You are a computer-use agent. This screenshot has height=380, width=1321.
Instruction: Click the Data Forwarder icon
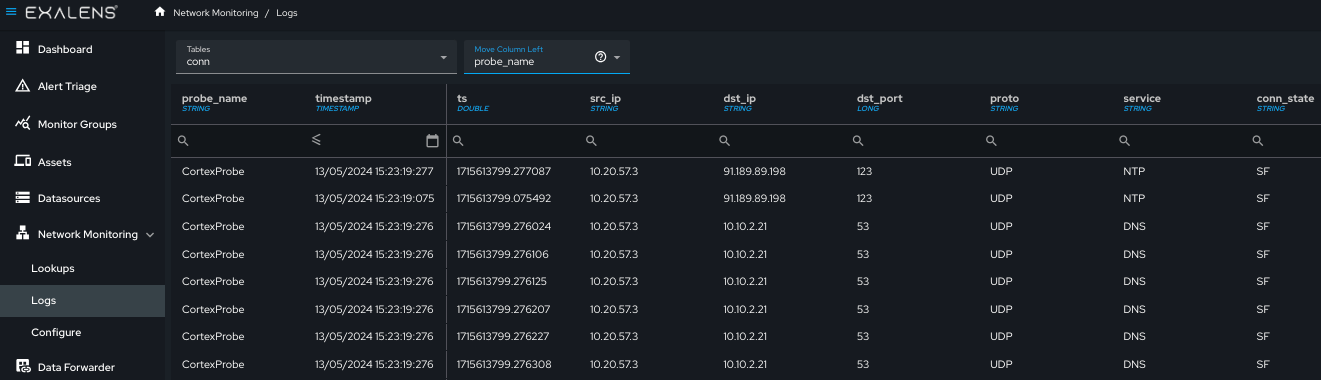point(23,367)
